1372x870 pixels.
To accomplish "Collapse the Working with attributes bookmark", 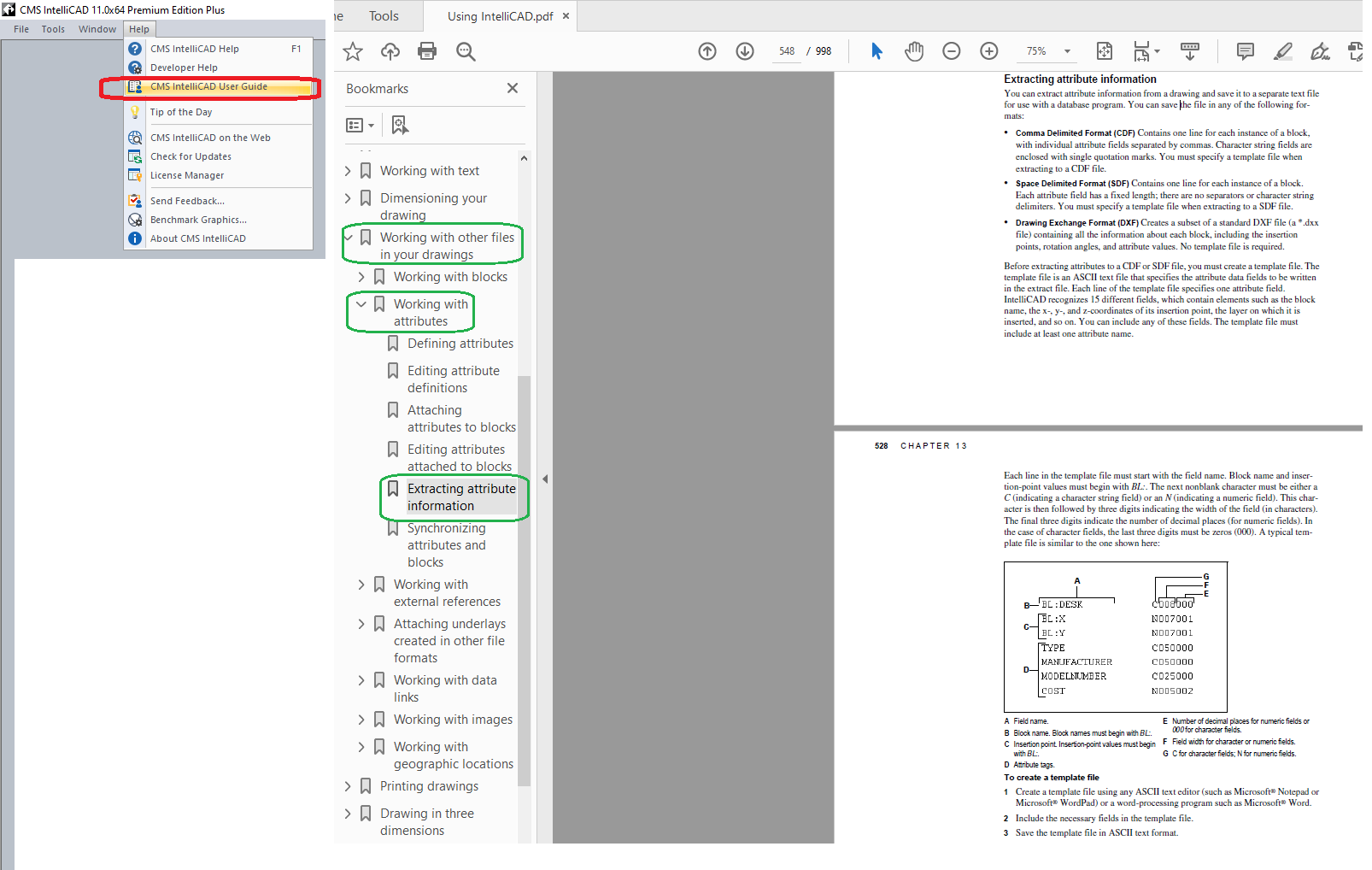I will [x=361, y=304].
